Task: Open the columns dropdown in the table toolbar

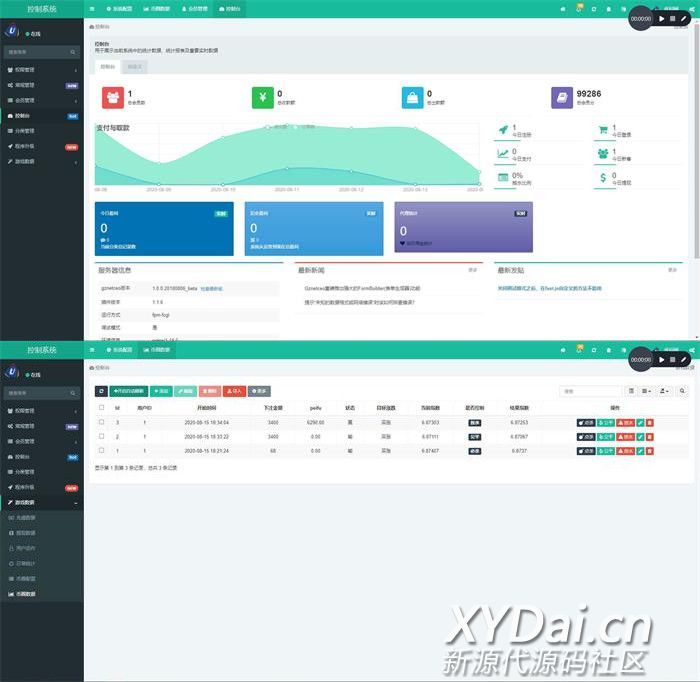Action: [646, 391]
